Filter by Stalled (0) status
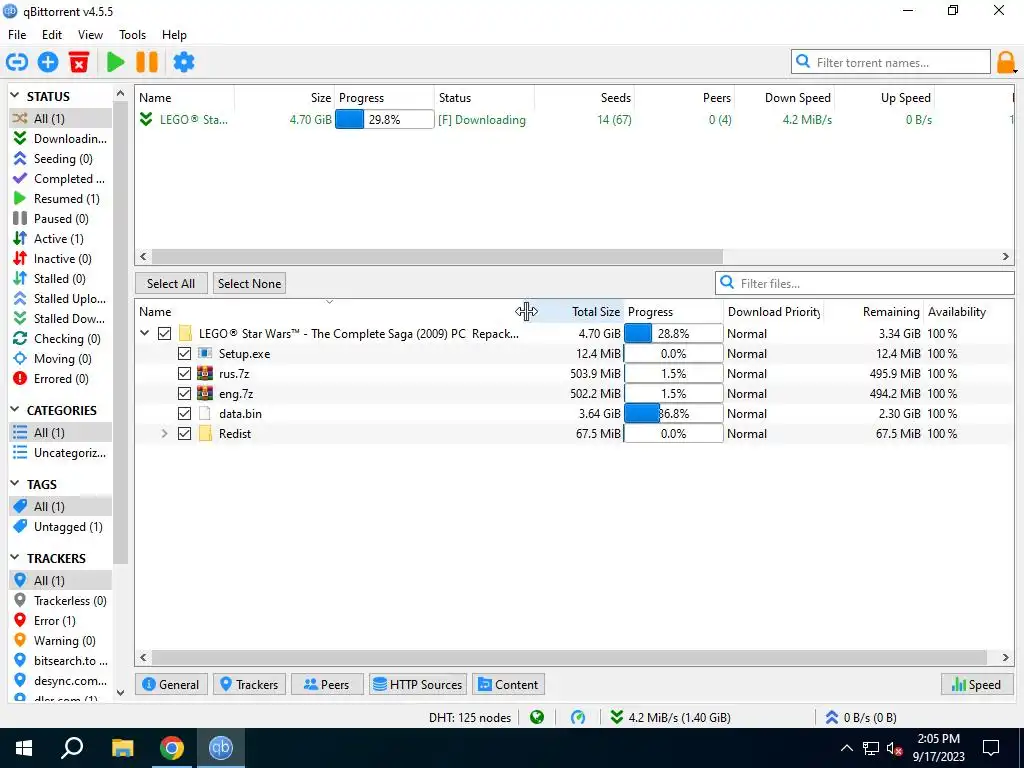 60,279
